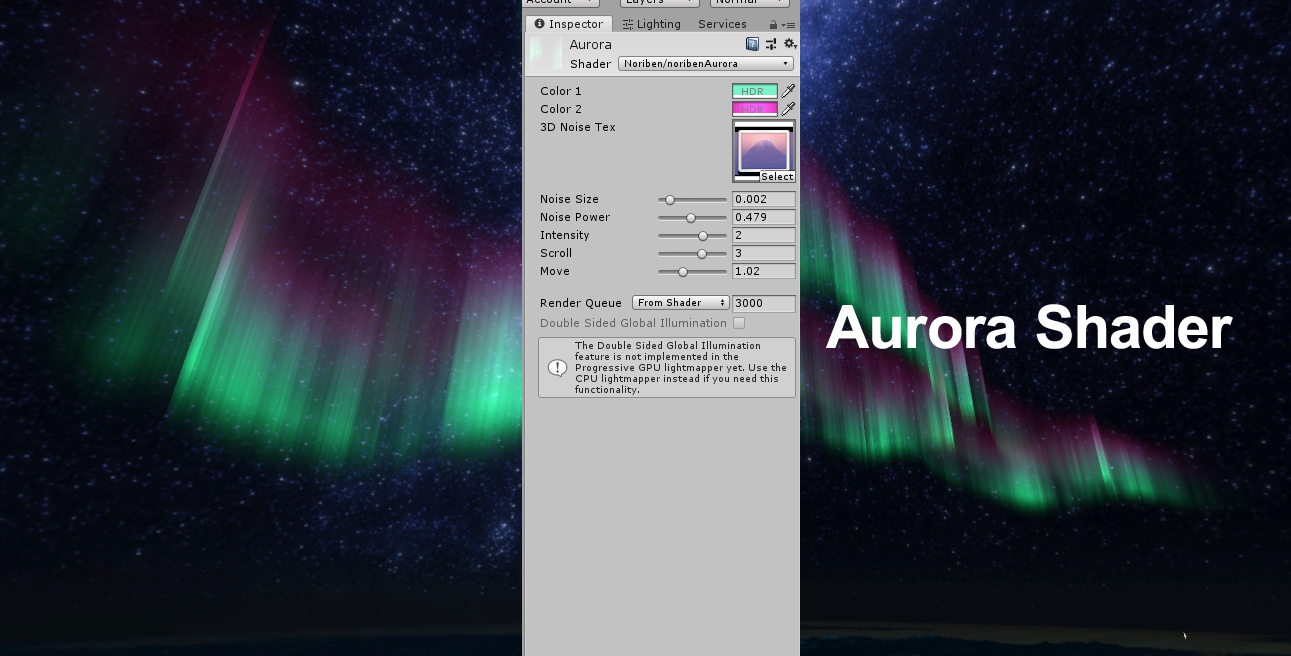Click the Aurora material preview thumbnail
The height and width of the screenshot is (656, 1291).
pos(545,51)
